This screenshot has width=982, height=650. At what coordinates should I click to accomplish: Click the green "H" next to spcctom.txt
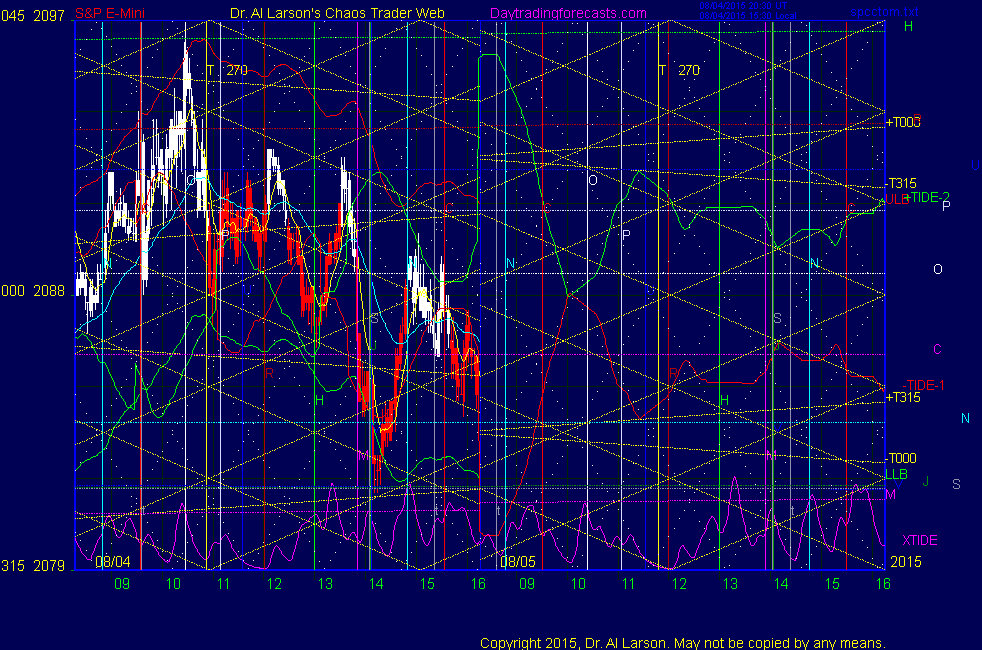[908, 26]
